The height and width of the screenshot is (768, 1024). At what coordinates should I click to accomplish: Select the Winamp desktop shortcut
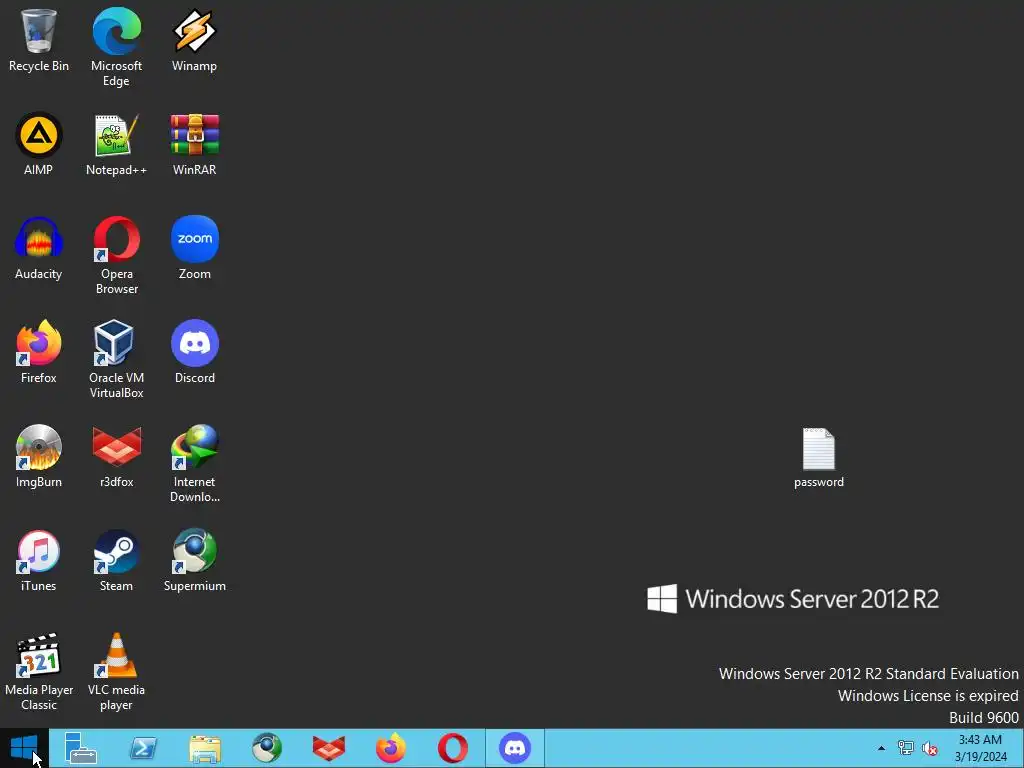coord(195,39)
